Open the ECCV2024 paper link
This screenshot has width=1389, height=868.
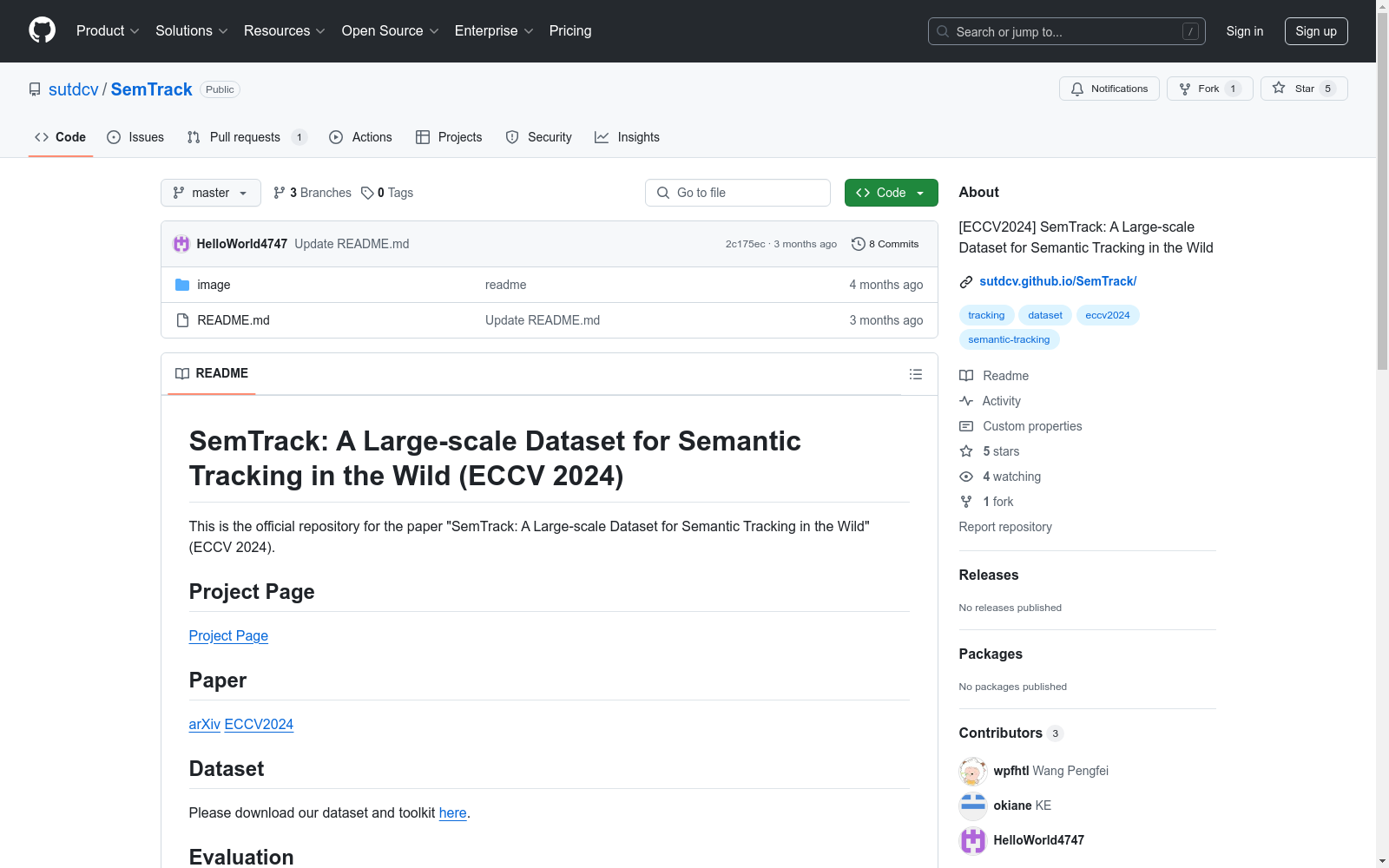click(259, 724)
